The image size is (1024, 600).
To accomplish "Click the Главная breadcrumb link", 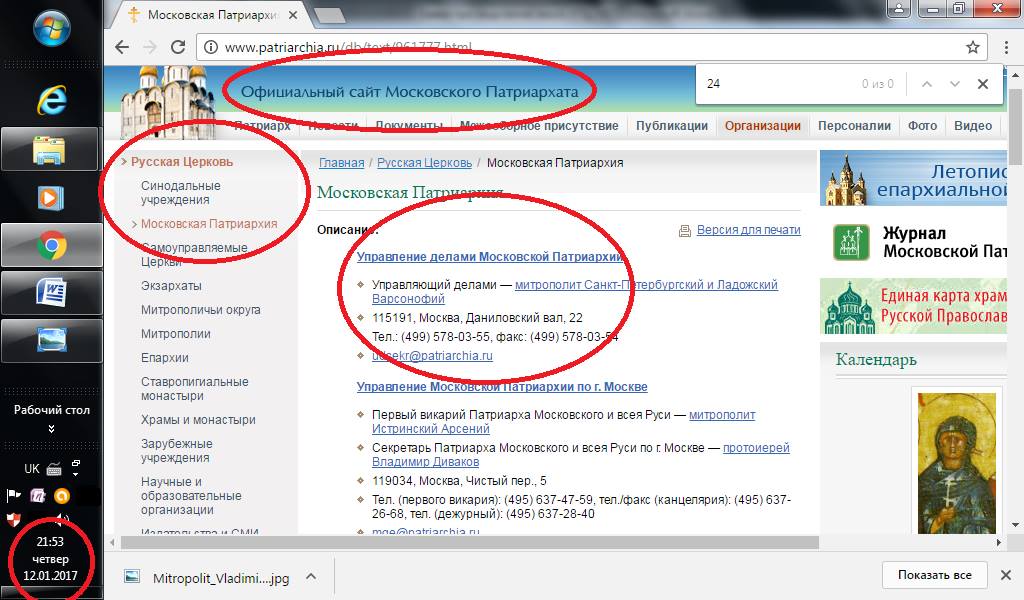I will click(342, 163).
